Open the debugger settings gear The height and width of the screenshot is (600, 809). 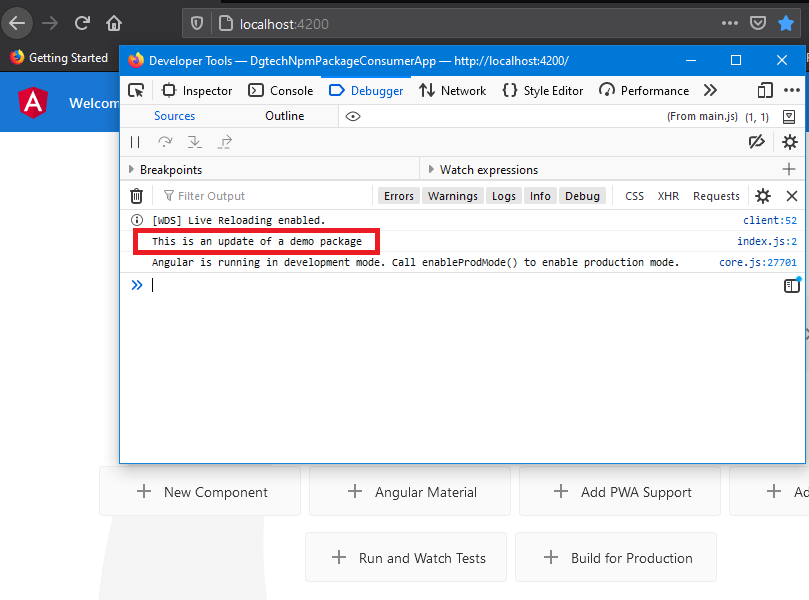pos(789,142)
